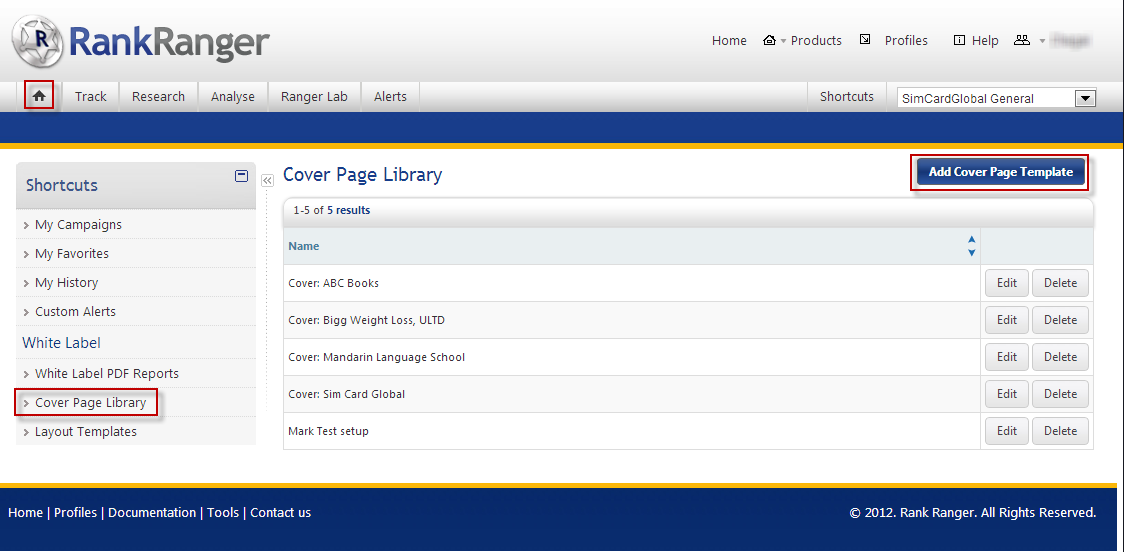The image size is (1124, 552).
Task: Edit the Cover: ABC Books template
Action: (x=1006, y=283)
